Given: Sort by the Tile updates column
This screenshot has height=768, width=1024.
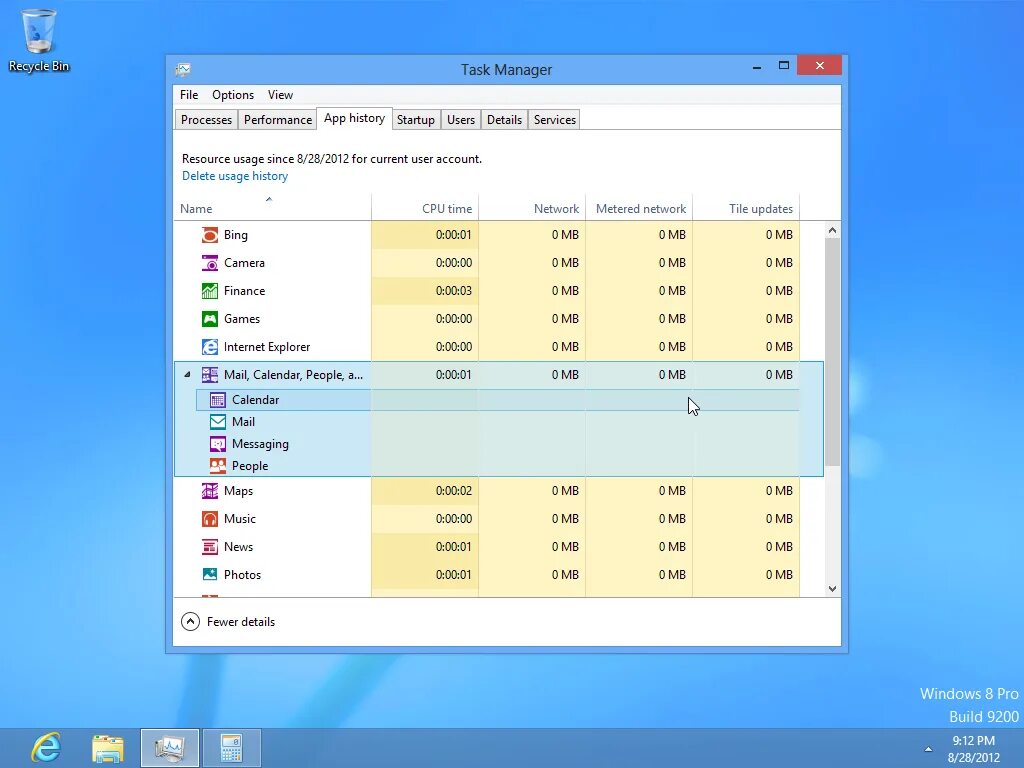Looking at the screenshot, I should coord(746,208).
